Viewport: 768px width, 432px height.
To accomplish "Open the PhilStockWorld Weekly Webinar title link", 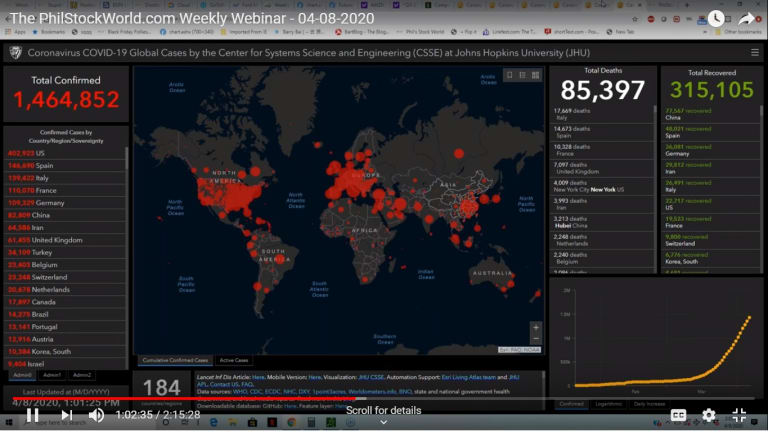I will (x=192, y=19).
